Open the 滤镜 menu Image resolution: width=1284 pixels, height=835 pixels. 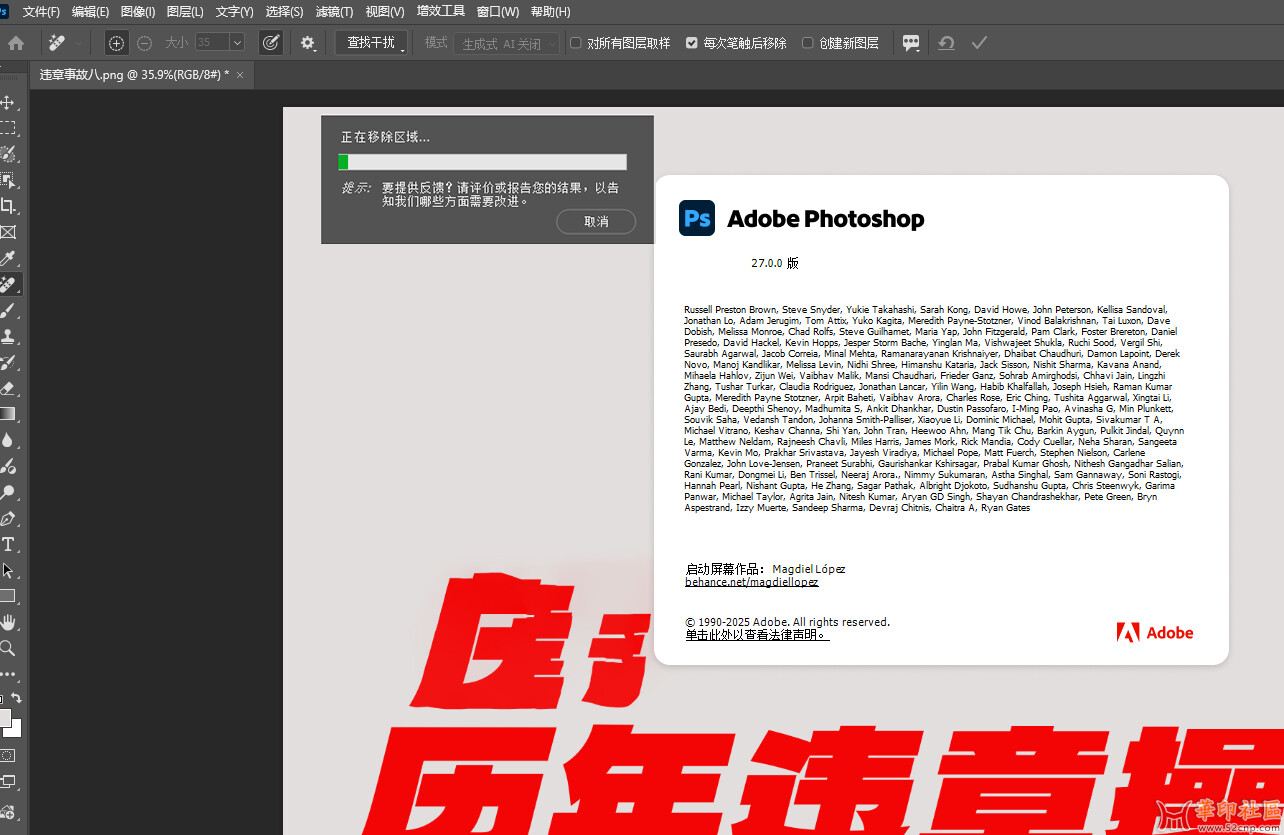[x=333, y=11]
